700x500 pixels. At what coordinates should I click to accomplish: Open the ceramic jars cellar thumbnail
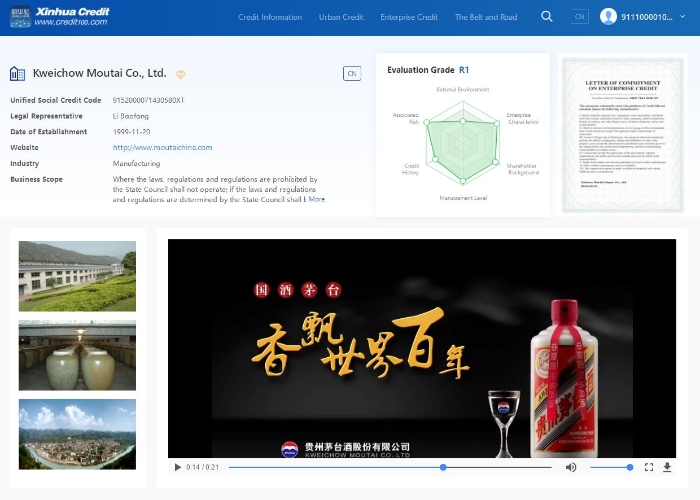(77, 355)
